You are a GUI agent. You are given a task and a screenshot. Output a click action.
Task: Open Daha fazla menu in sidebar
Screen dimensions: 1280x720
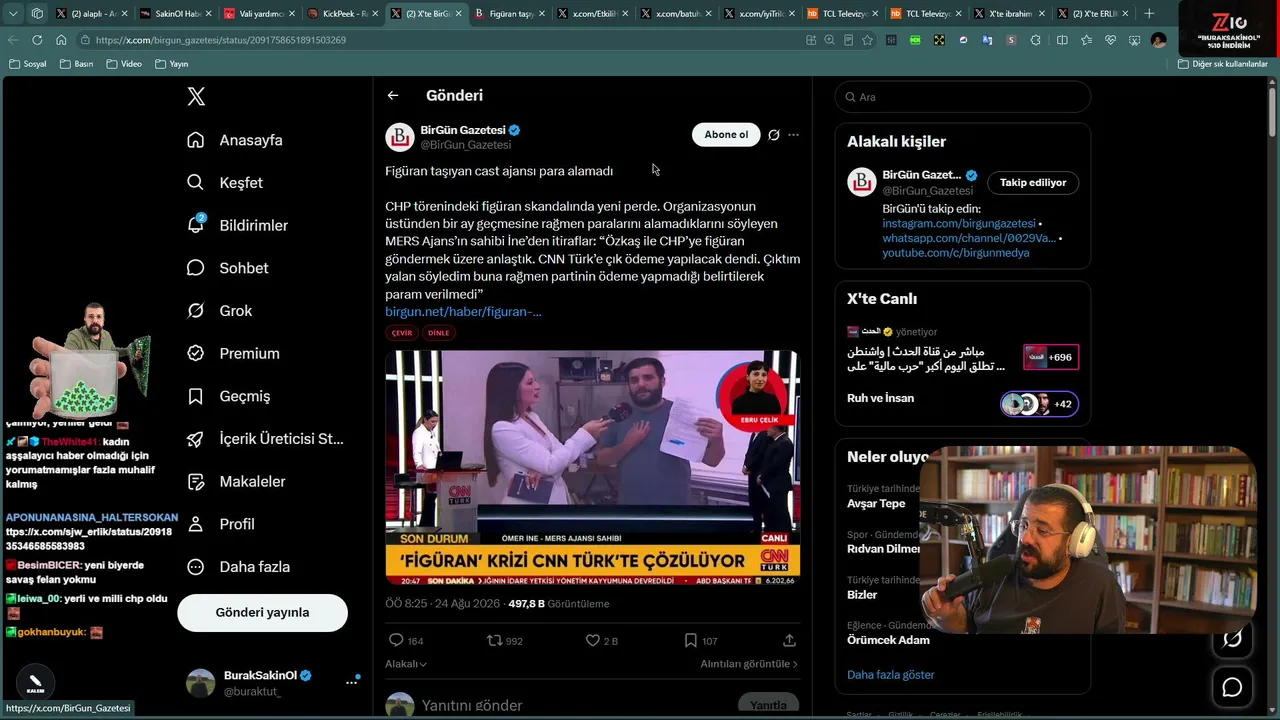click(x=239, y=567)
